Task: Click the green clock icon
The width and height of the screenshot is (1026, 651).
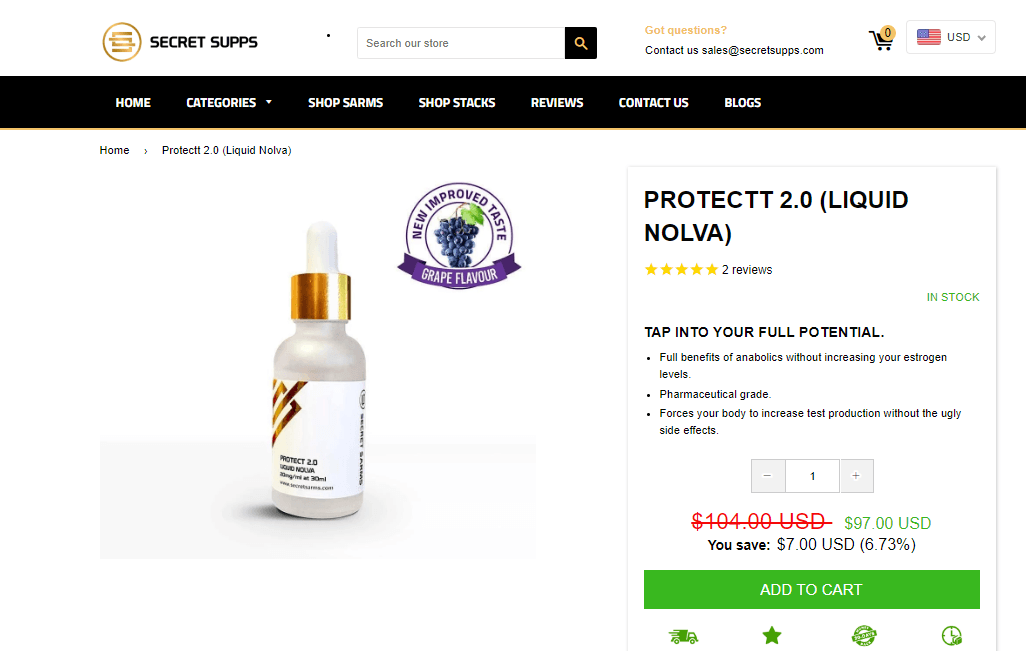Action: click(x=951, y=635)
